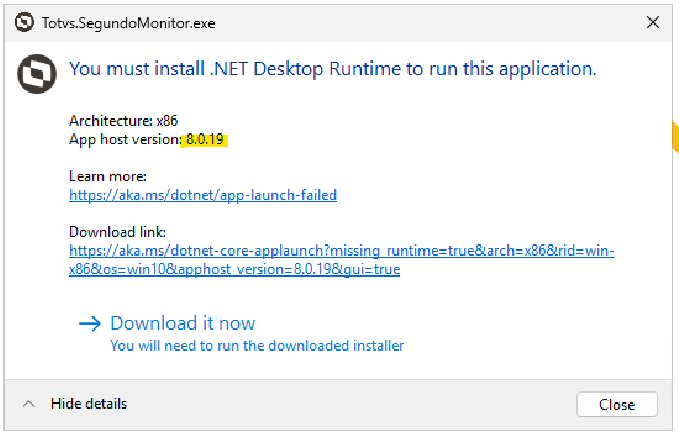Click the Hide details label

coord(89,404)
